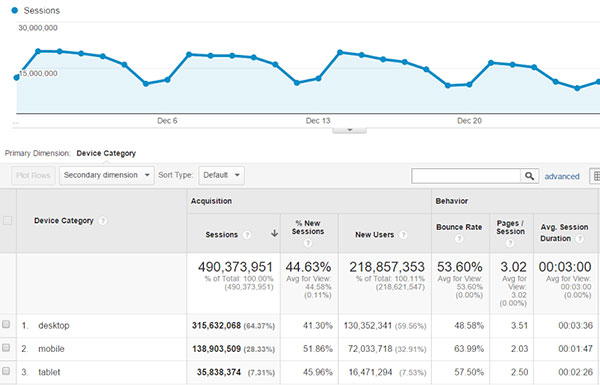The width and height of the screenshot is (600, 385).
Task: Click the 'tablet' row label
Action: pyautogui.click(x=49, y=372)
